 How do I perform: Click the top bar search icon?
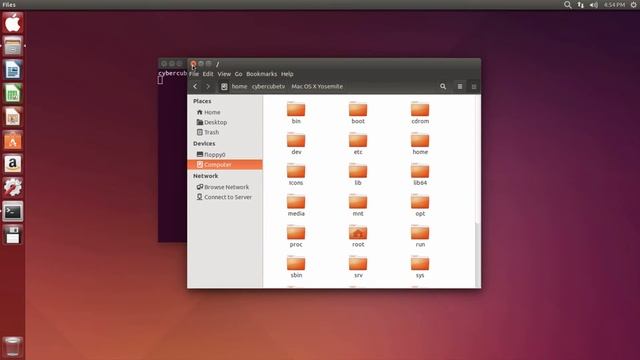click(567, 5)
